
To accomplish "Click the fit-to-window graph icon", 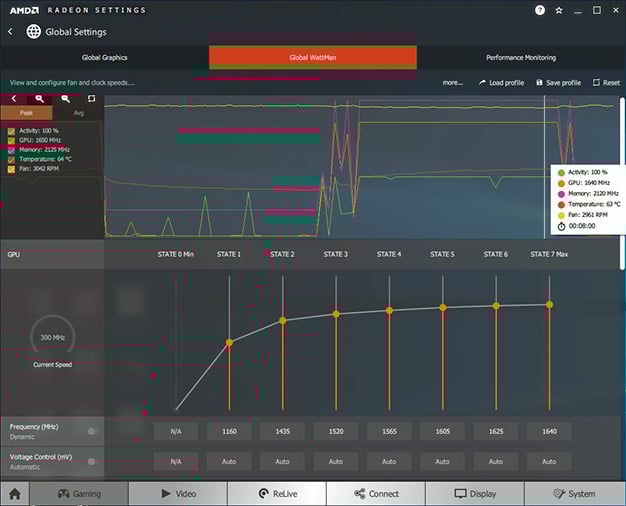I will click(91, 99).
